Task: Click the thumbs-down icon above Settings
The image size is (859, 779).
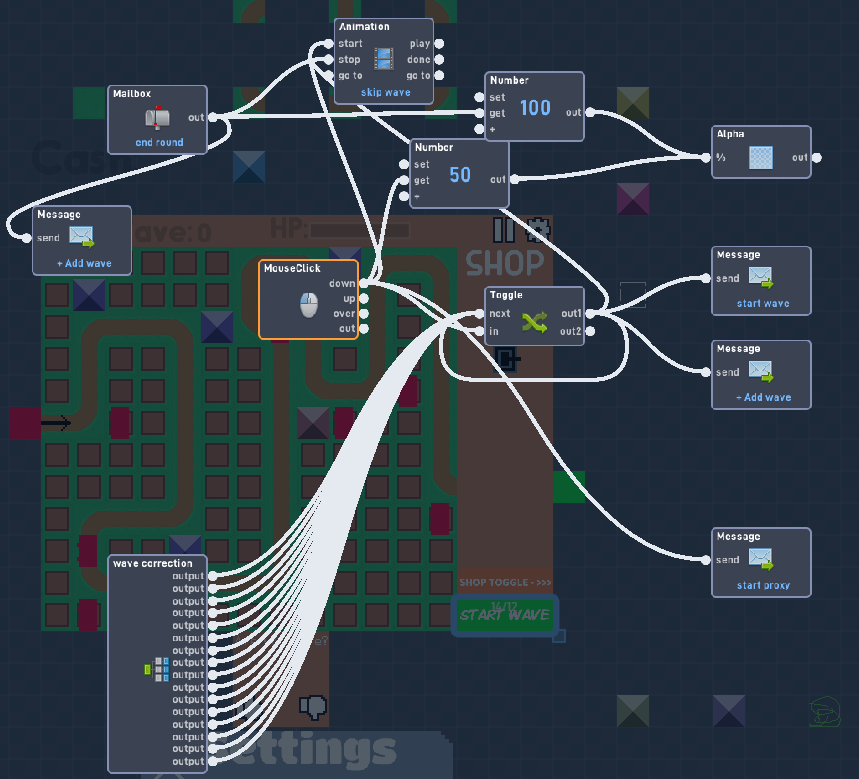Action: (313, 707)
